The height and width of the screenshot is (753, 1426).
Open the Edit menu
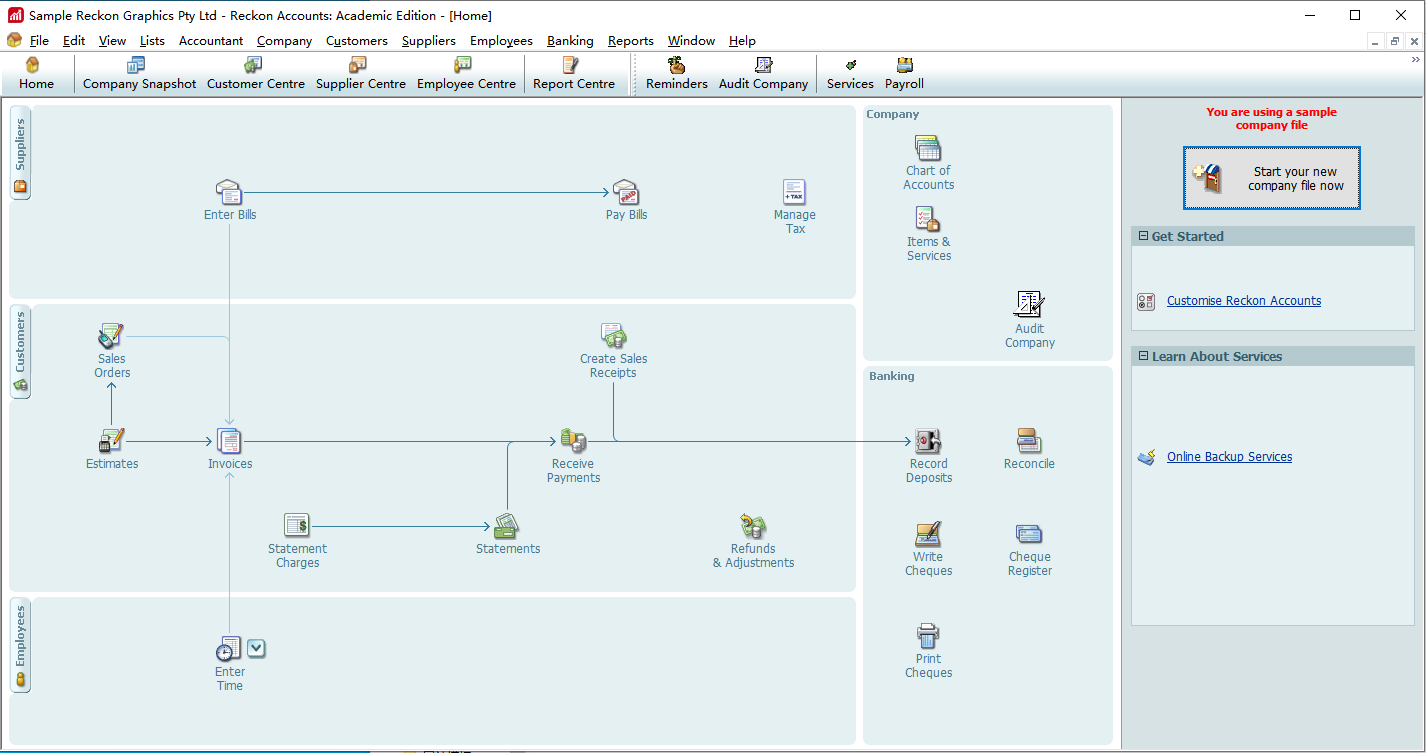coord(74,41)
